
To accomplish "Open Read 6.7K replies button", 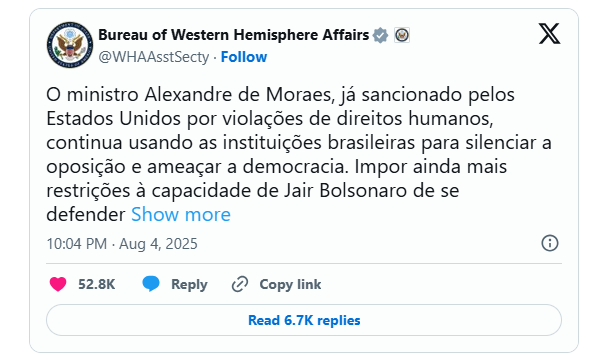I will click(x=304, y=320).
